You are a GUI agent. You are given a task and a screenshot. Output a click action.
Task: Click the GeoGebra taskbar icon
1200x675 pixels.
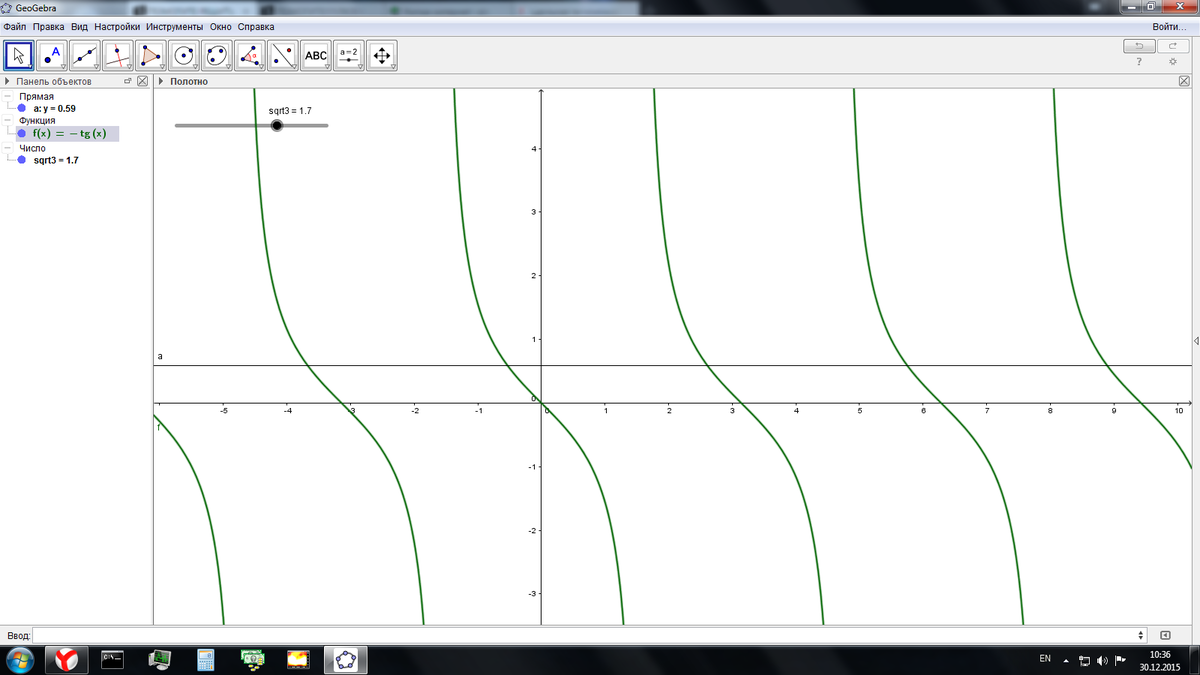click(346, 660)
